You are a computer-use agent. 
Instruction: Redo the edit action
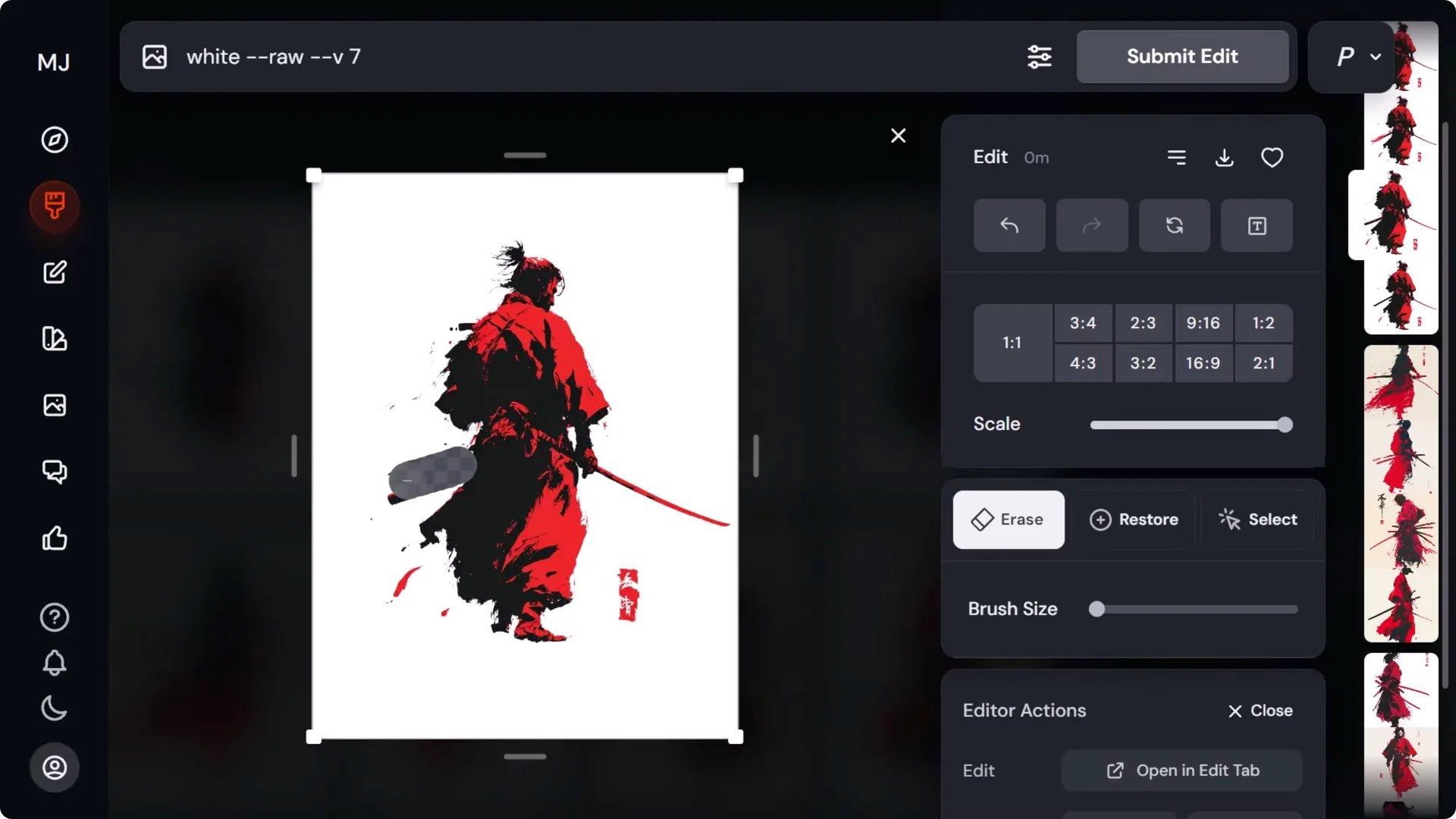(1091, 225)
